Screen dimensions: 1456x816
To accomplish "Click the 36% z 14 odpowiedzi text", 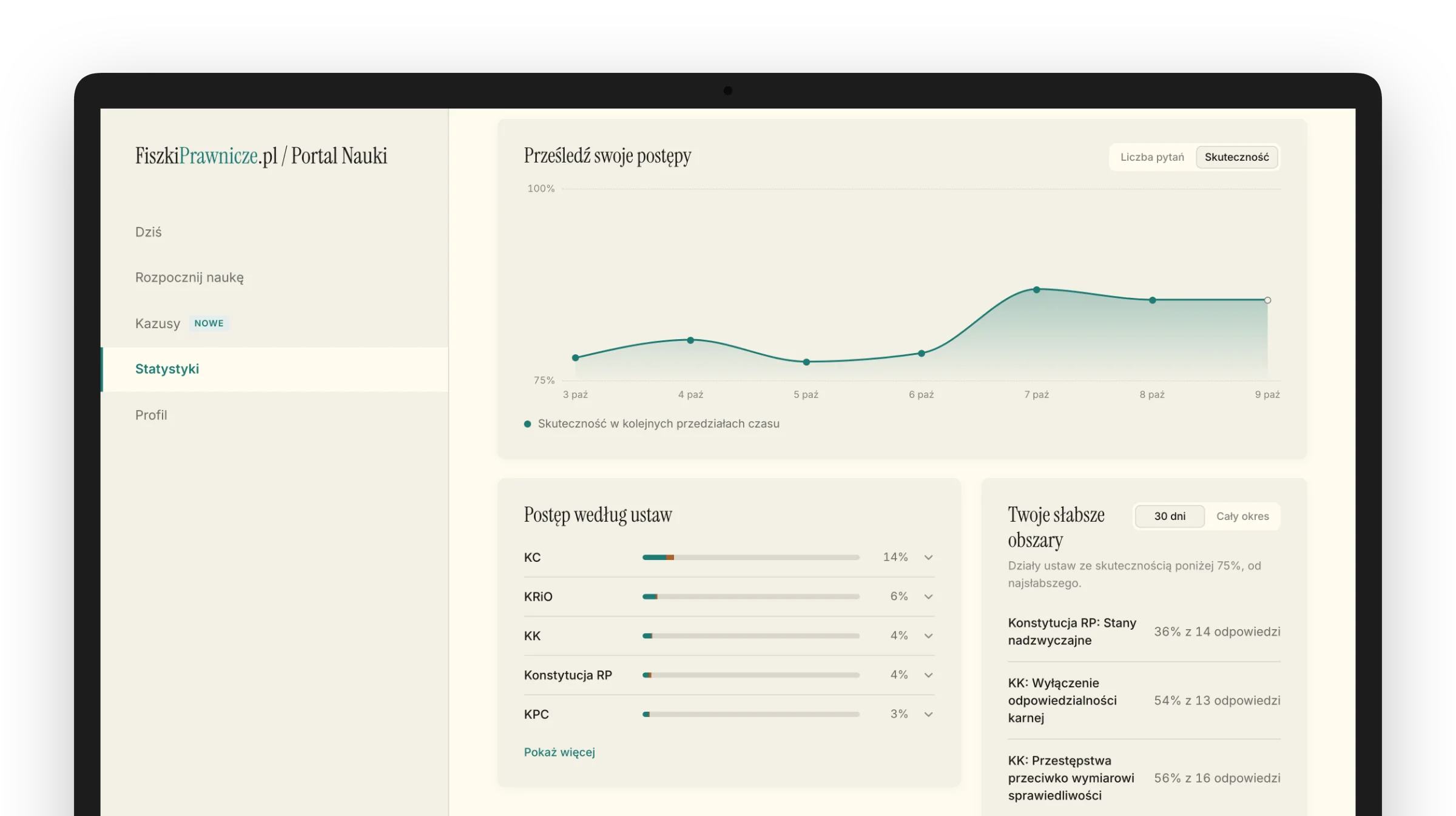I will click(x=1217, y=632).
